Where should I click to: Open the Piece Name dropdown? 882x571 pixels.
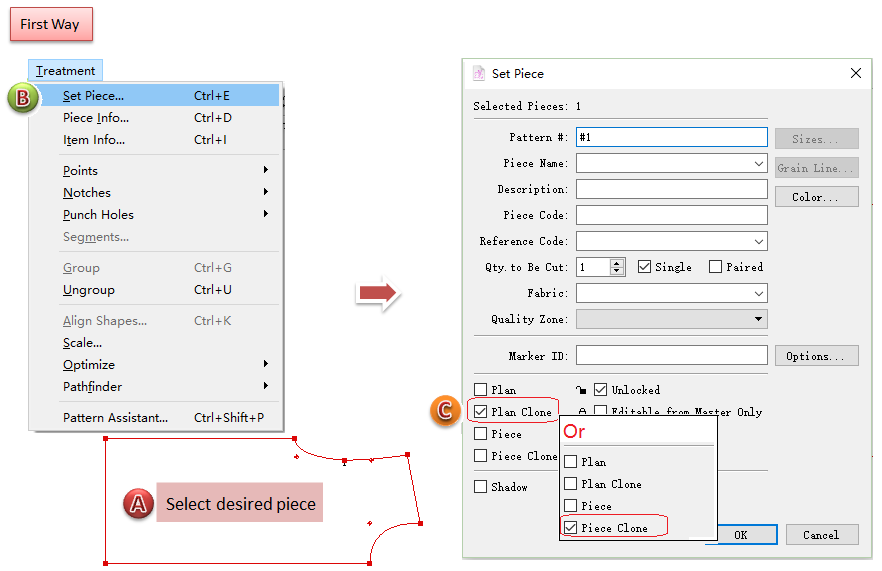pos(759,163)
